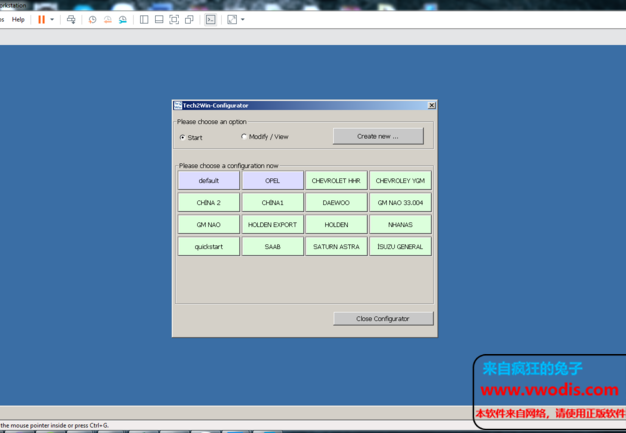This screenshot has height=433, width=626.
Task: Choose the CHEVROLET HHR configuration
Action: pos(336,180)
